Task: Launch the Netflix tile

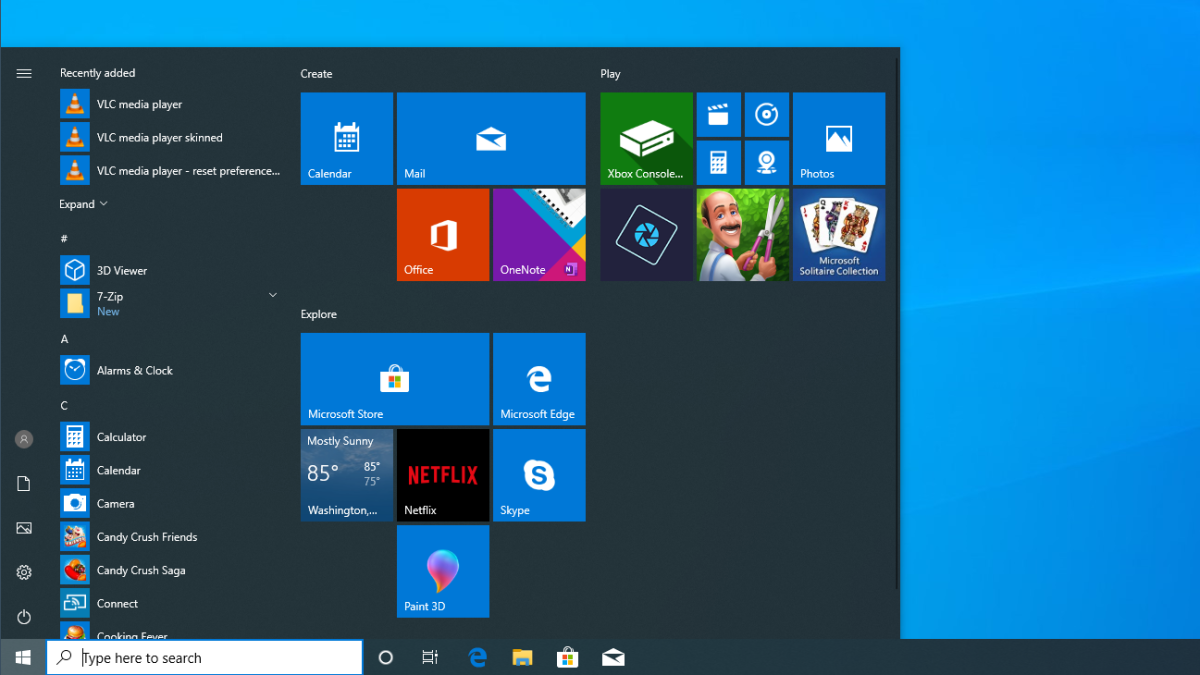Action: pyautogui.click(x=443, y=475)
